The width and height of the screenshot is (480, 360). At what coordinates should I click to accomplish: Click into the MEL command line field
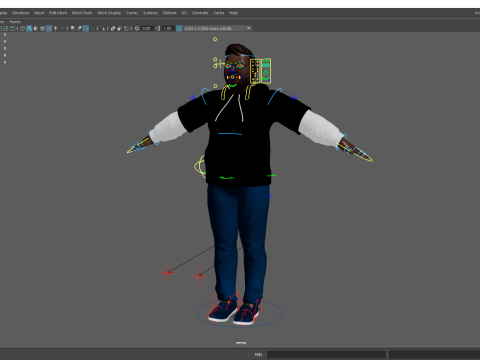[x=326, y=354]
